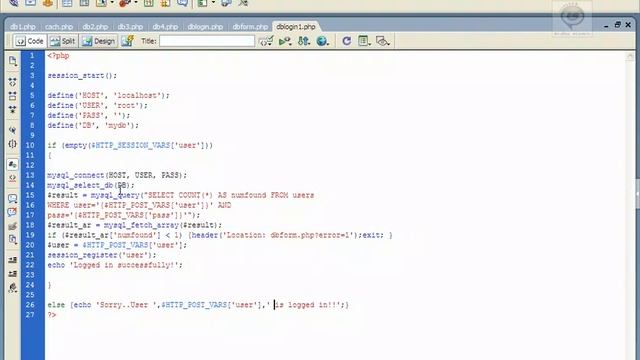Open Images dropdown arrow in Insert bar
Screen dimensions: 640x360
tap(112, 3)
